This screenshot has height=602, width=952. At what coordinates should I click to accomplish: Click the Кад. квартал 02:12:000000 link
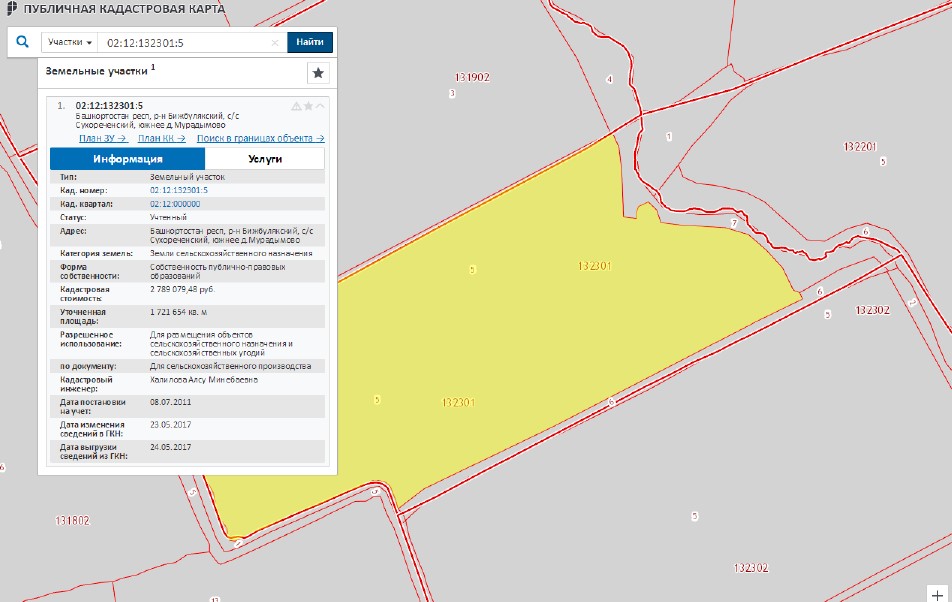(x=175, y=203)
